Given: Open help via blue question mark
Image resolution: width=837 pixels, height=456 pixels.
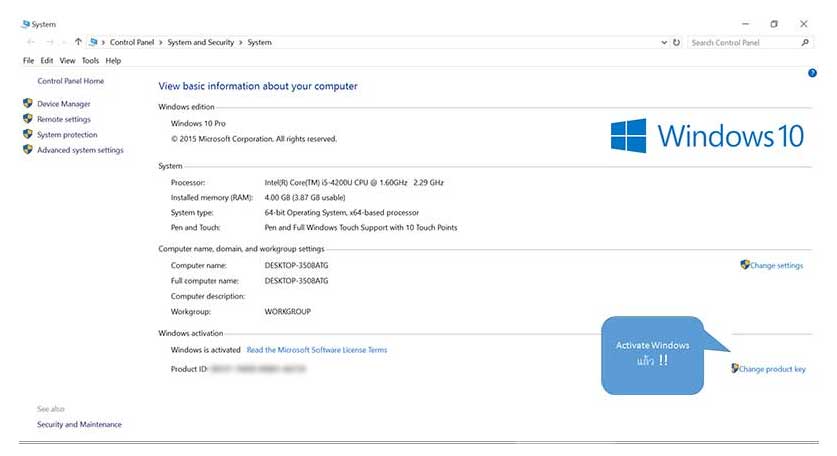Looking at the screenshot, I should [812, 73].
